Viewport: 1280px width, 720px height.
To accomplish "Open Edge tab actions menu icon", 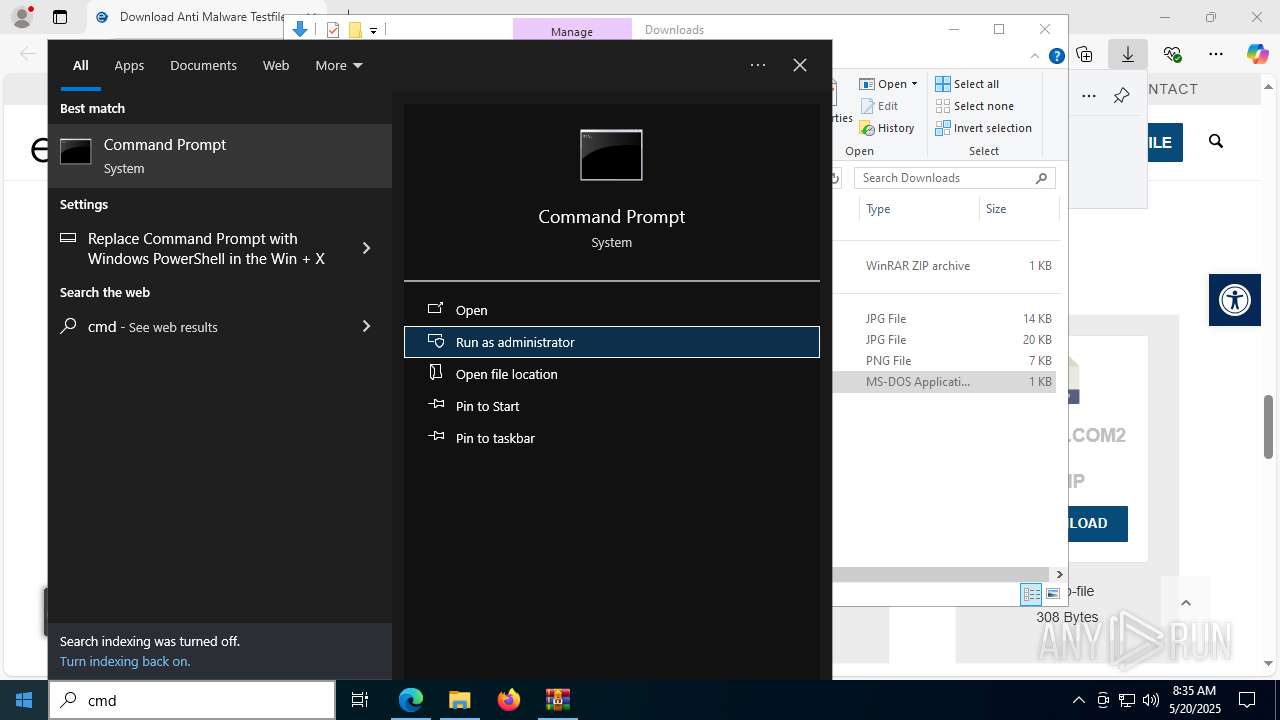I will pos(60,17).
